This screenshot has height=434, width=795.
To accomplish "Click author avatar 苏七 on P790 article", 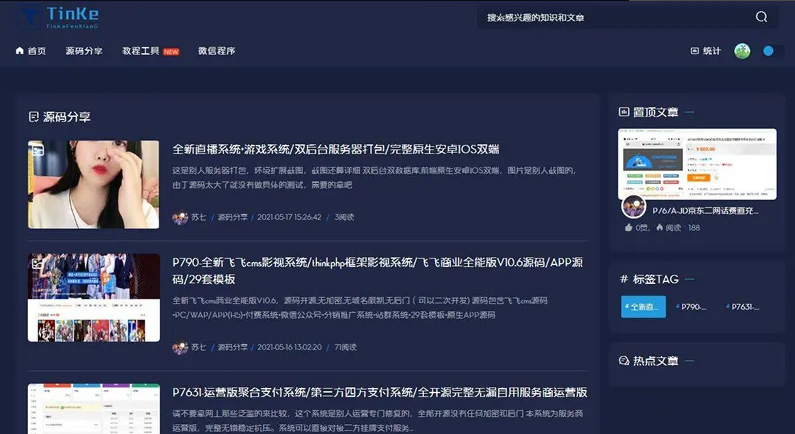I will pos(180,347).
